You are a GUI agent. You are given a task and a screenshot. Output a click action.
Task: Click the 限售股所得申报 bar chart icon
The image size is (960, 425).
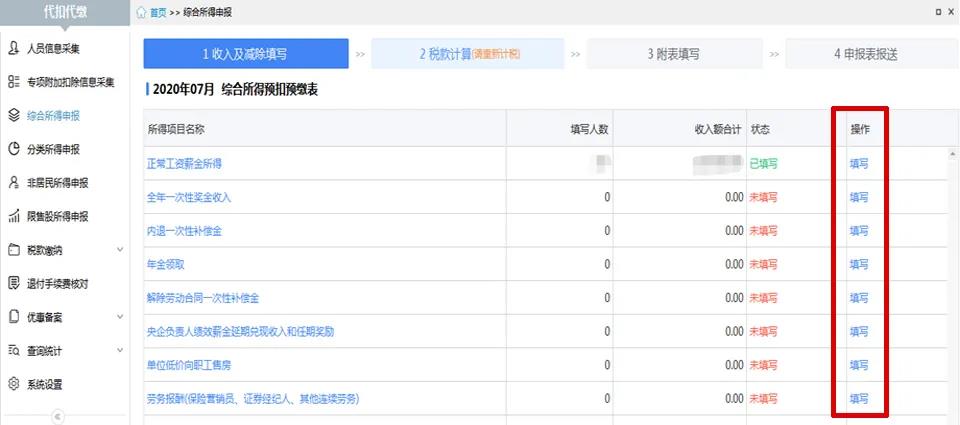pyautogui.click(x=13, y=216)
